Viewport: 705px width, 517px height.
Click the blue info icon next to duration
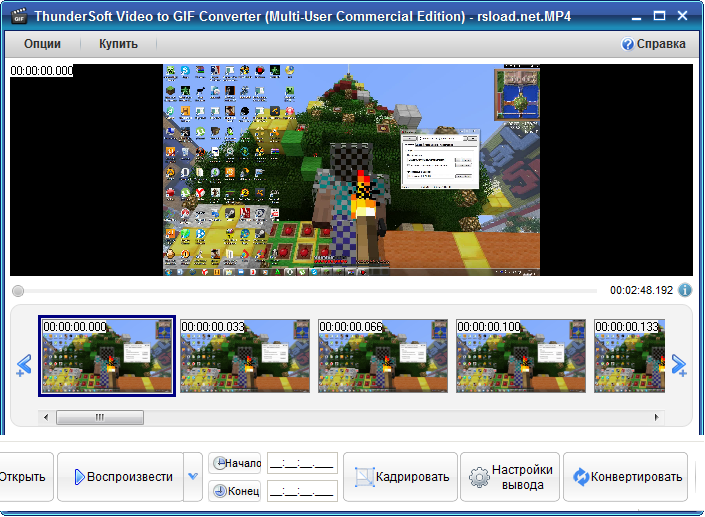(685, 290)
